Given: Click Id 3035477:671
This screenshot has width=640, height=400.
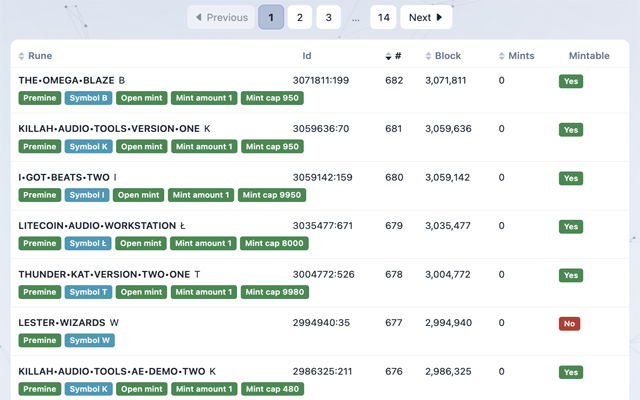Looking at the screenshot, I should click(322, 225).
